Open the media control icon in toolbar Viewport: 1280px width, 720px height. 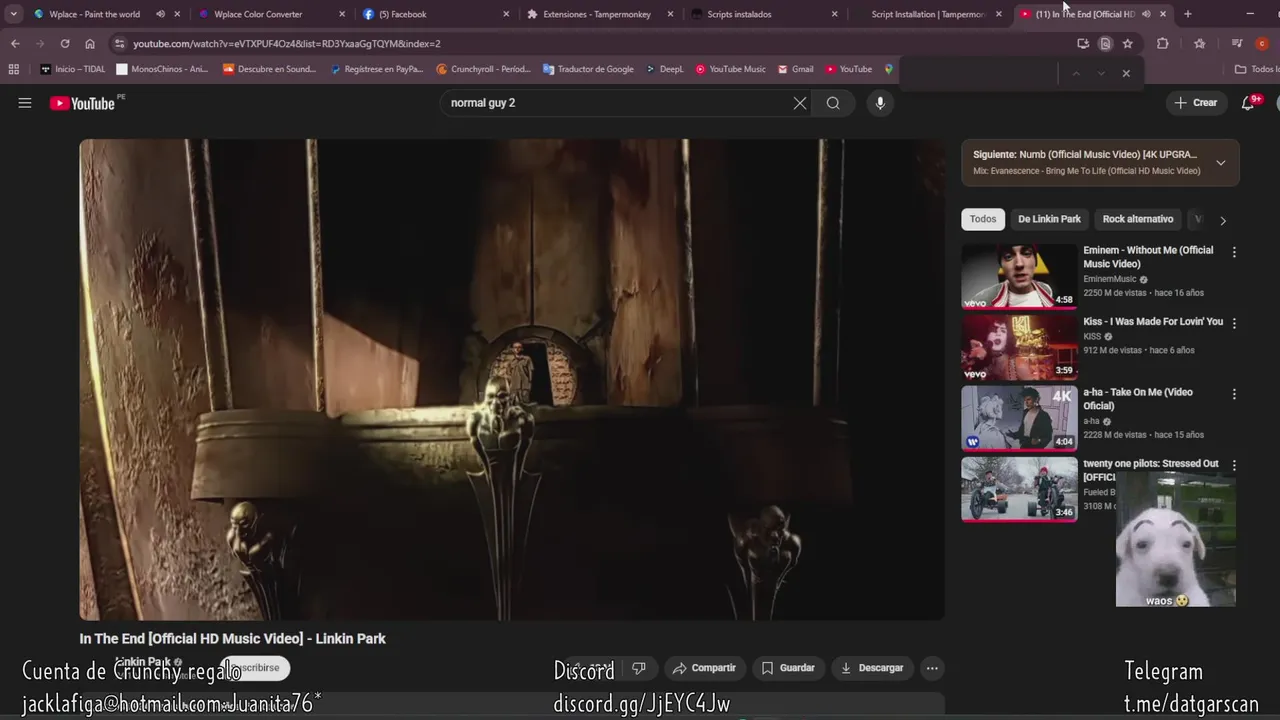point(1237,44)
